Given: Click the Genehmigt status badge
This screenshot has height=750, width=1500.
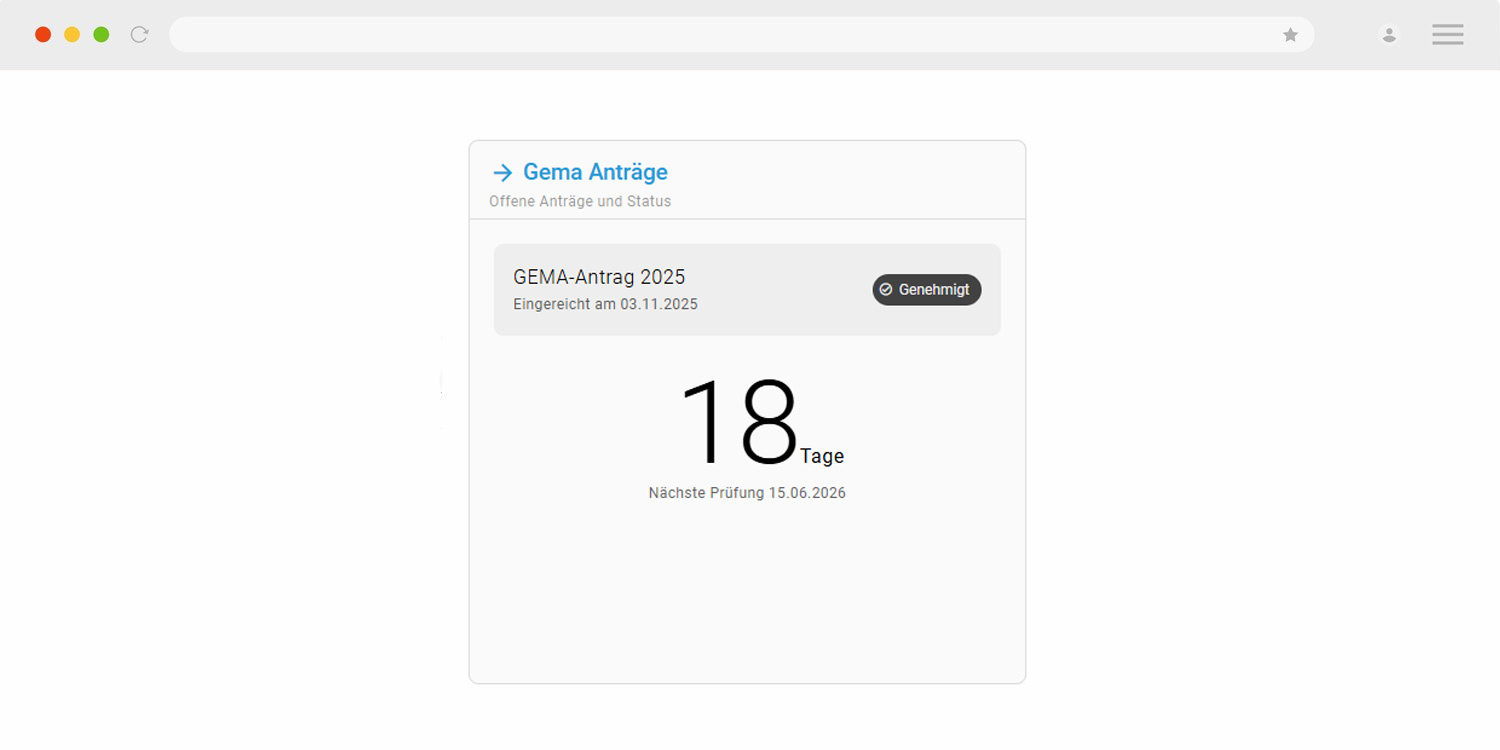Looking at the screenshot, I should point(927,290).
